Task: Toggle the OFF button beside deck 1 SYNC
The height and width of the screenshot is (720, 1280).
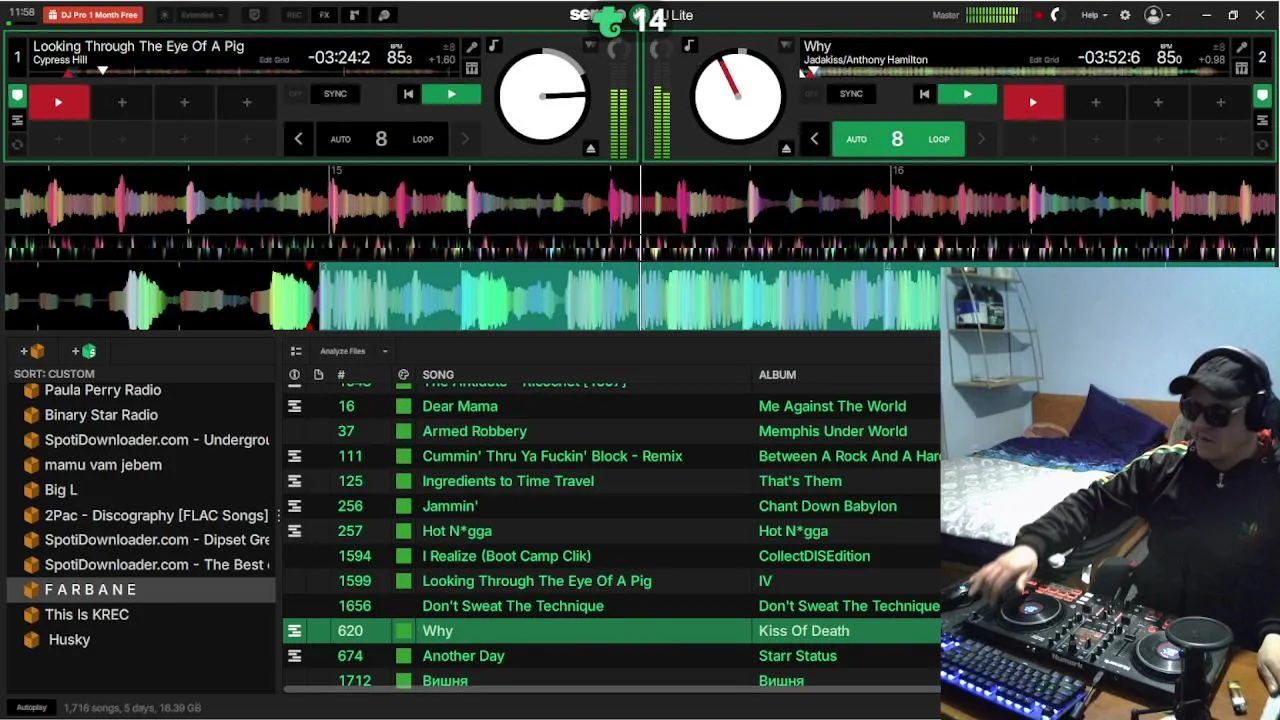Action: point(295,94)
